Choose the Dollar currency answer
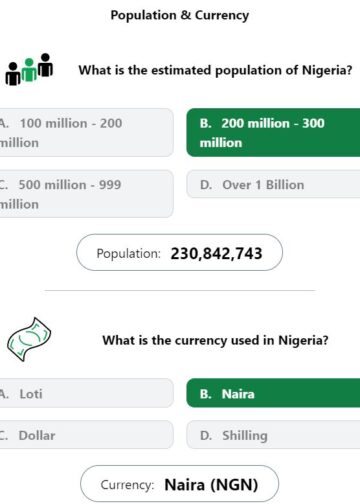This screenshot has width=360, height=504. point(86,435)
